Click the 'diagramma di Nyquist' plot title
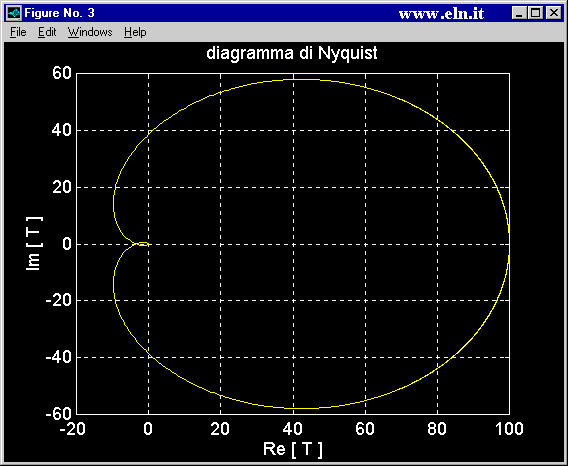568x466 pixels. pos(292,53)
